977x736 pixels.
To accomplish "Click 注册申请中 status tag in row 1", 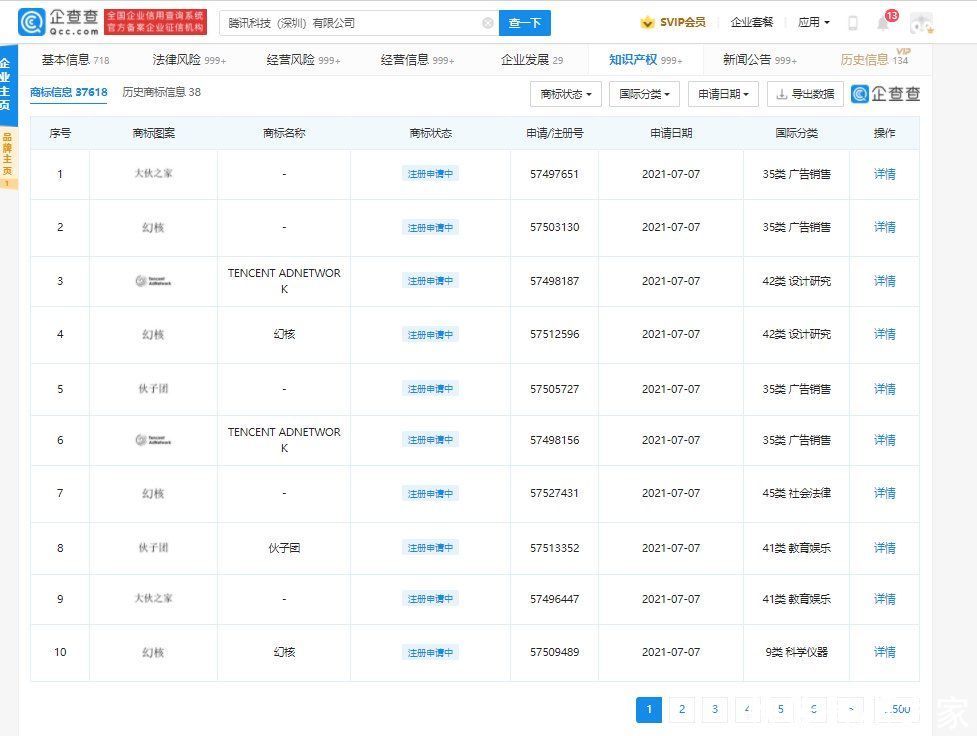I will coord(430,174).
